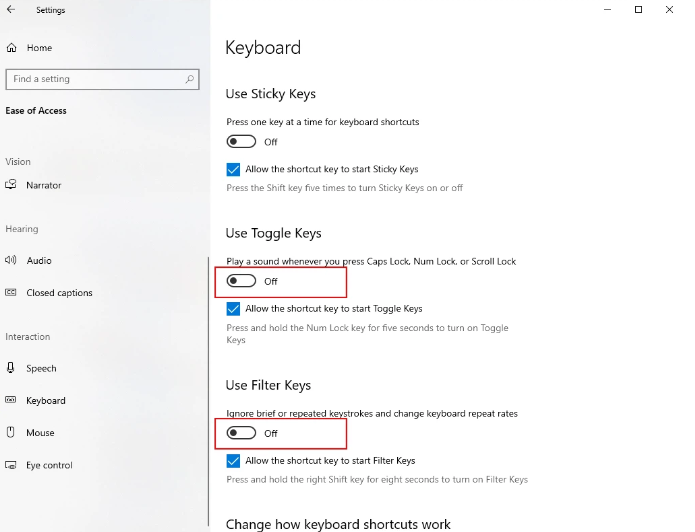Click the sidebar vertical scrollbar
Viewport: 695px width, 532px height.
pos(208,391)
